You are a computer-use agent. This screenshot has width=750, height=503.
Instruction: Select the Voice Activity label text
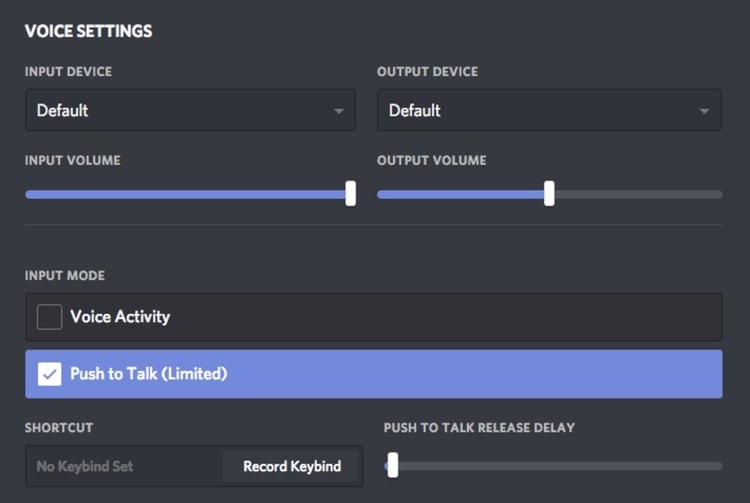click(x=120, y=317)
